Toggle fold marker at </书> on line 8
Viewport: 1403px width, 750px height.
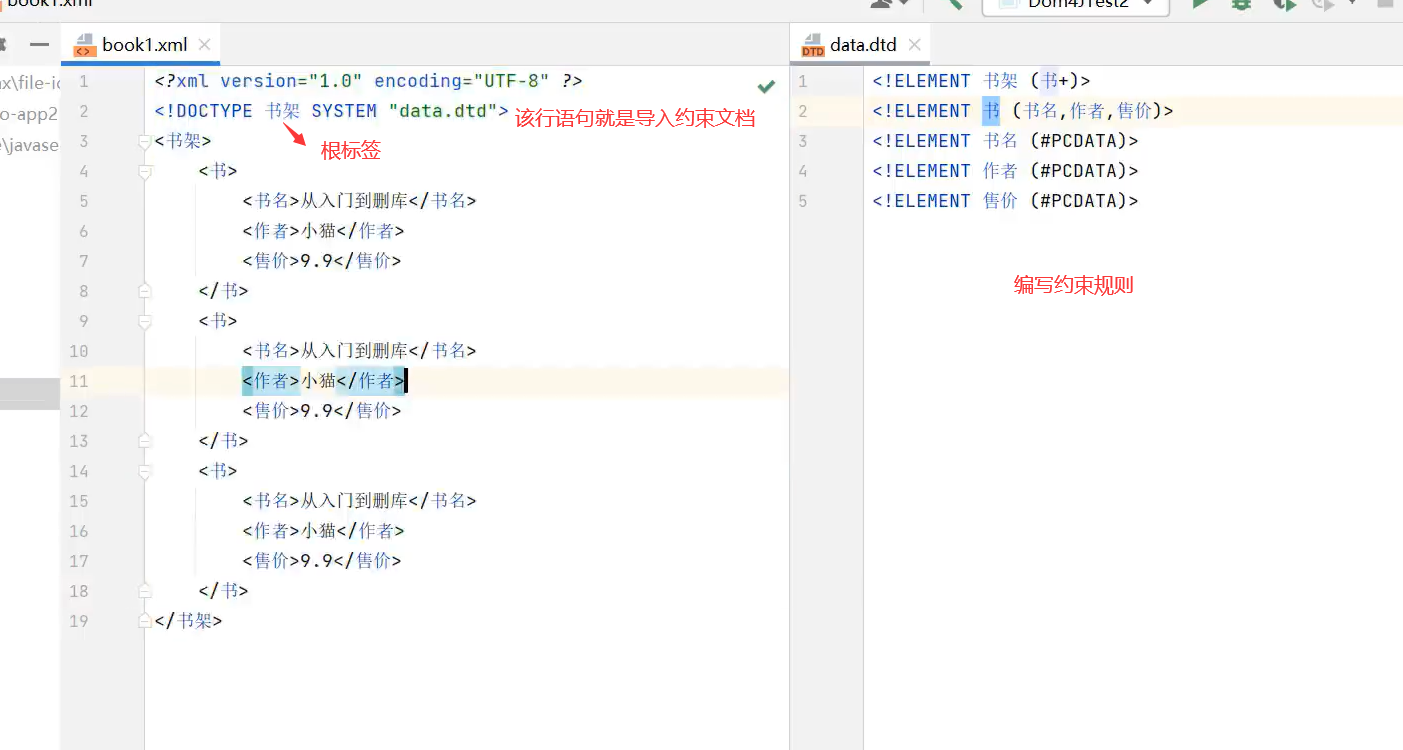(145, 291)
